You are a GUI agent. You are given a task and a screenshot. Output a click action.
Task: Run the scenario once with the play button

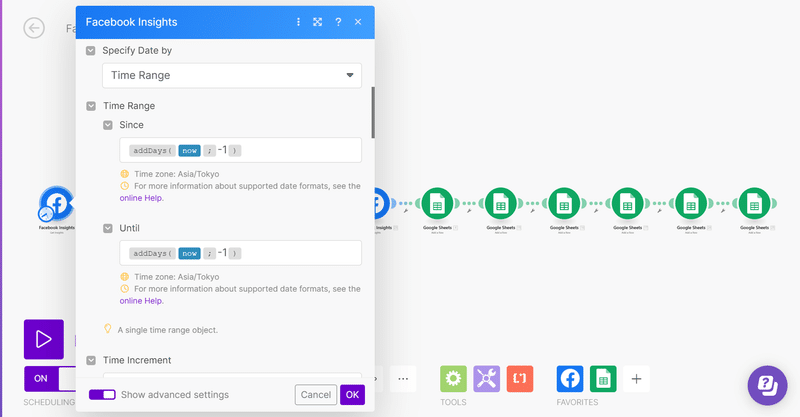click(x=44, y=339)
